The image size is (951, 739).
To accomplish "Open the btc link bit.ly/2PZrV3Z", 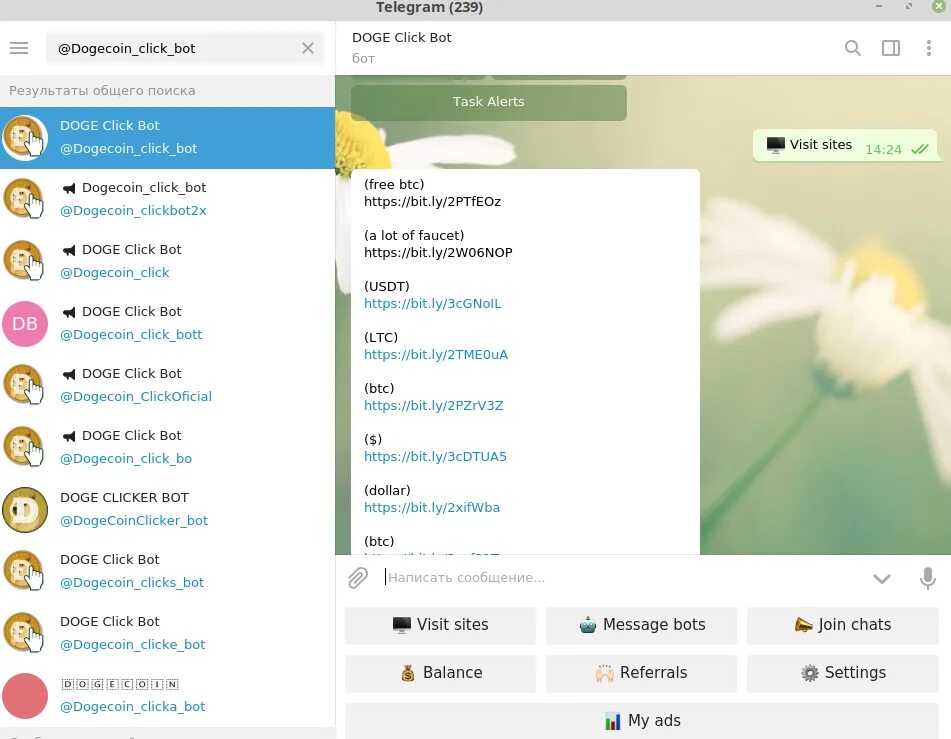I will click(434, 405).
